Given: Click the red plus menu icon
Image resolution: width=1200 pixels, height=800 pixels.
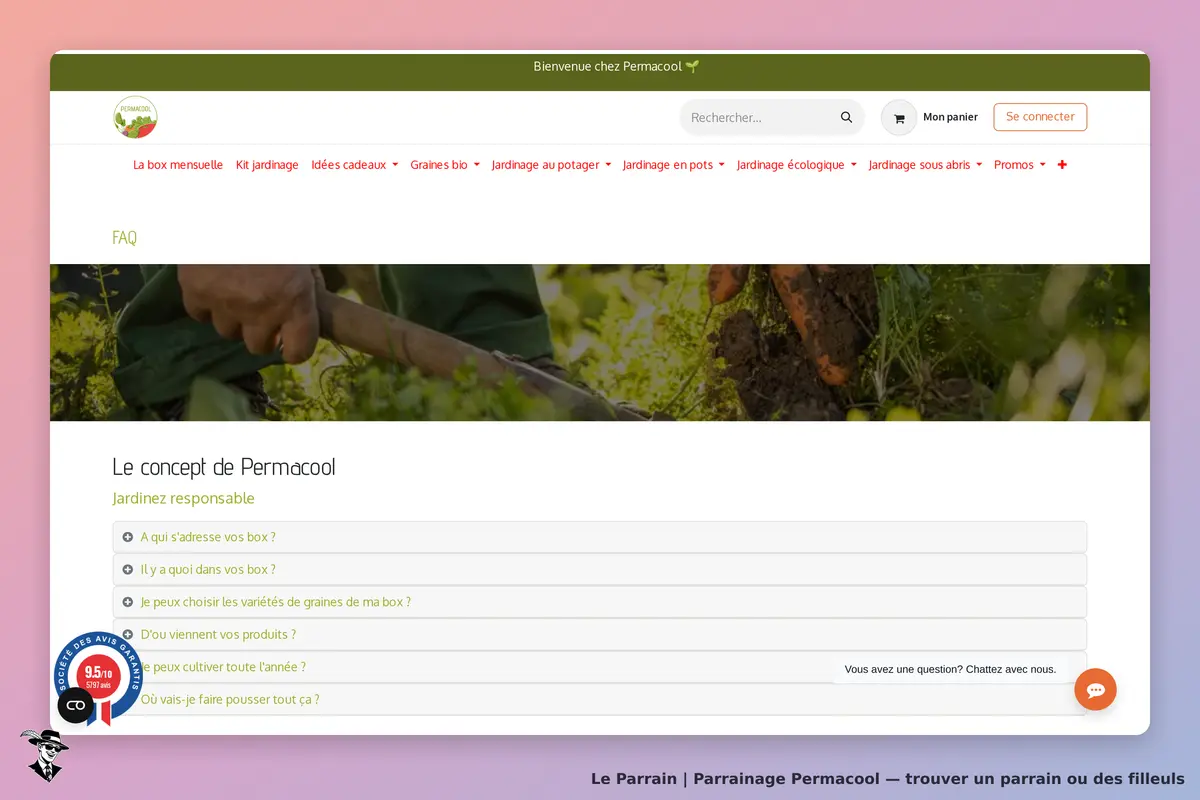Looking at the screenshot, I should coord(1062,165).
